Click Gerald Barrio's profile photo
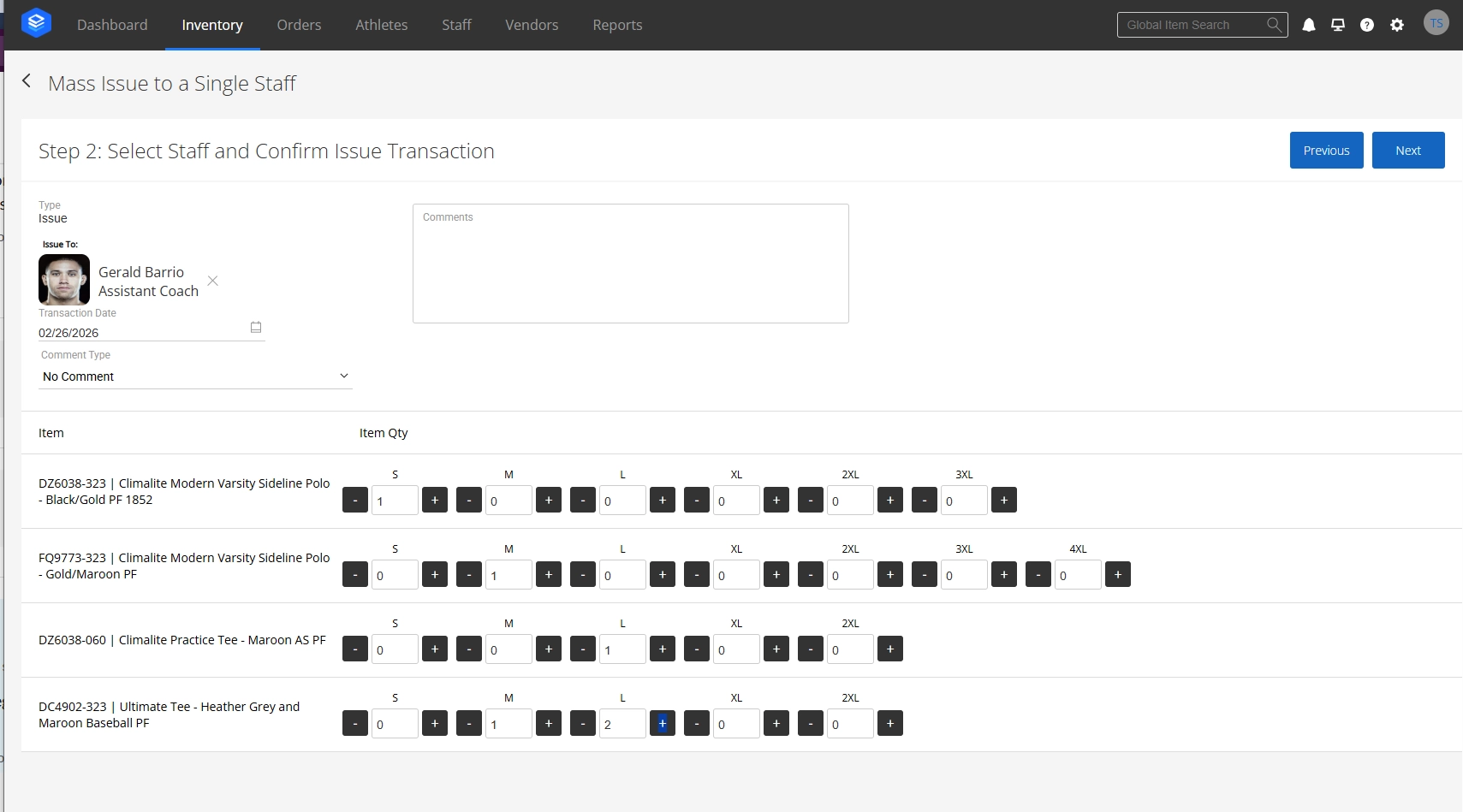This screenshot has height=812, width=1463. click(x=64, y=280)
